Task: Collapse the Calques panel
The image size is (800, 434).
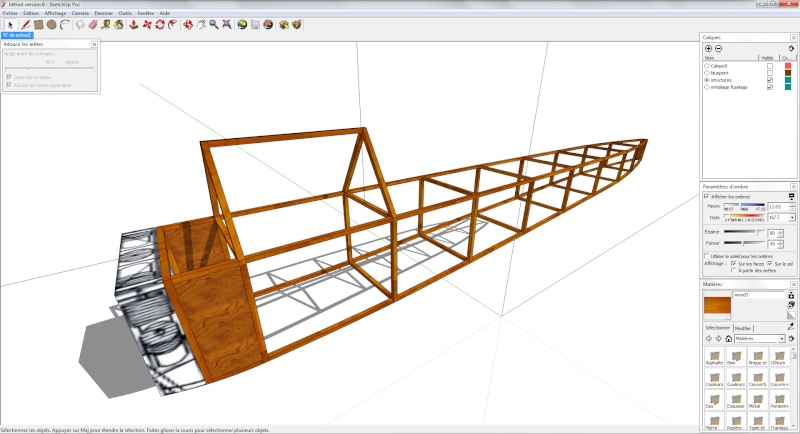Action: pyautogui.click(x=793, y=37)
